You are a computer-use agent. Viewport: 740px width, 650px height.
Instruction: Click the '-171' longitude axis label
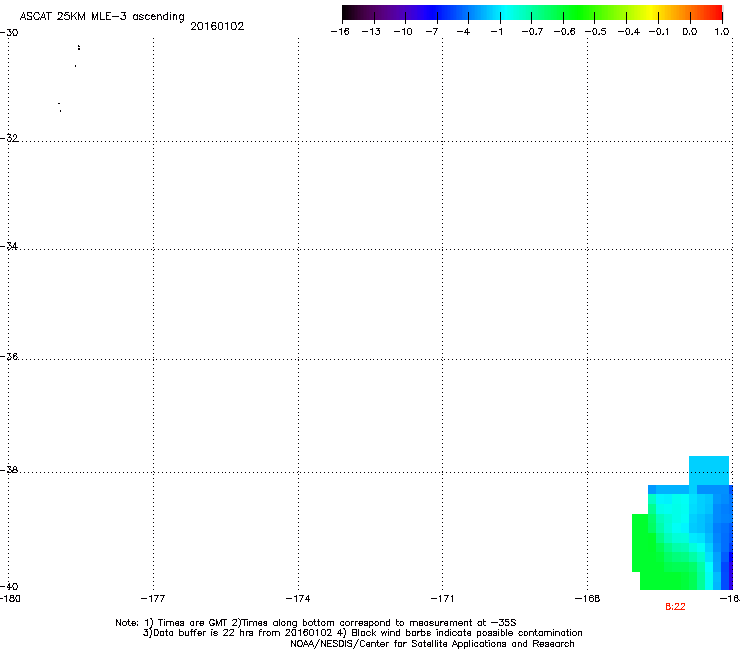(442, 599)
